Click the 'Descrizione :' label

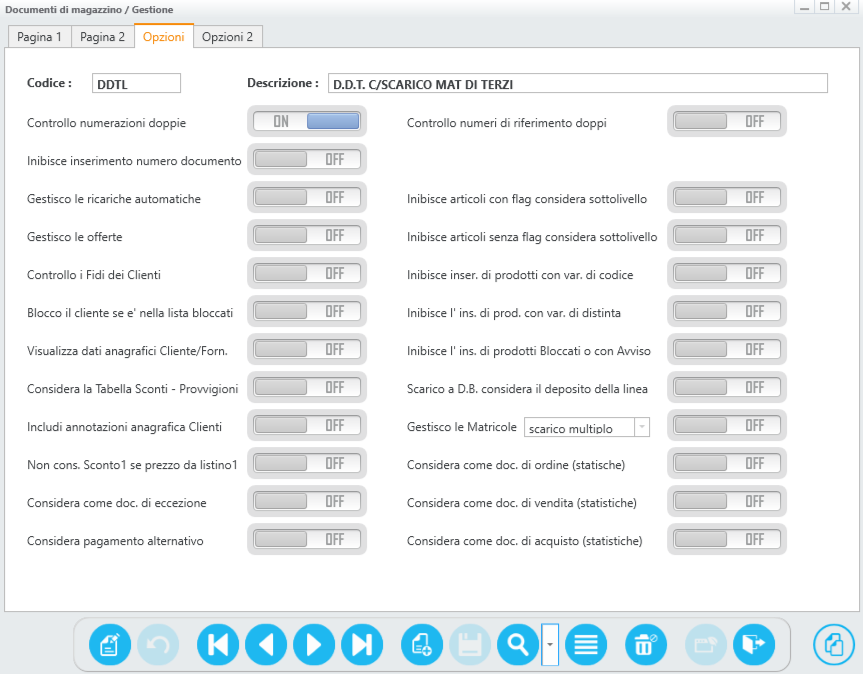tap(283, 83)
